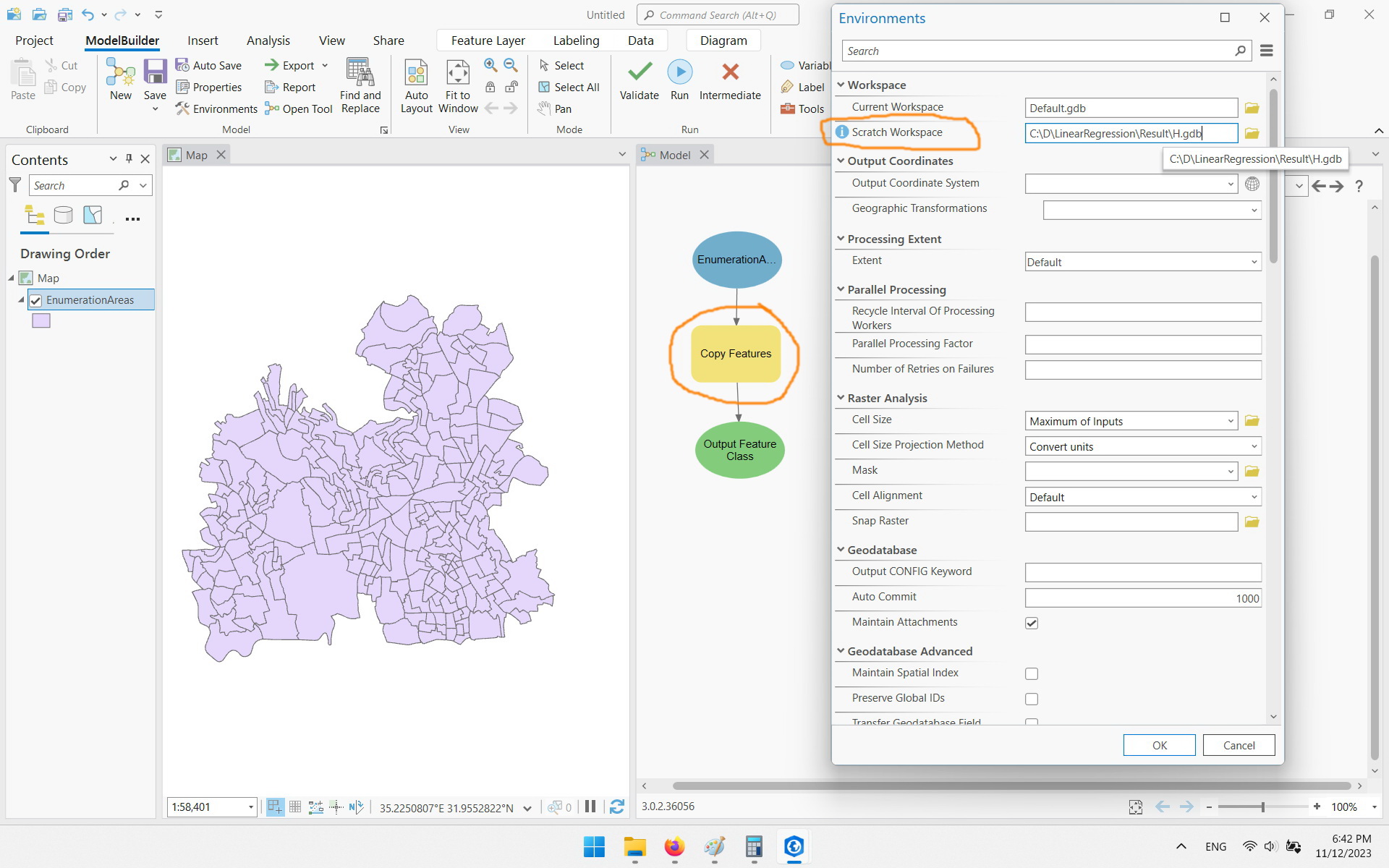This screenshot has height=868, width=1389.
Task: Click the Intermediate X icon
Action: [730, 72]
